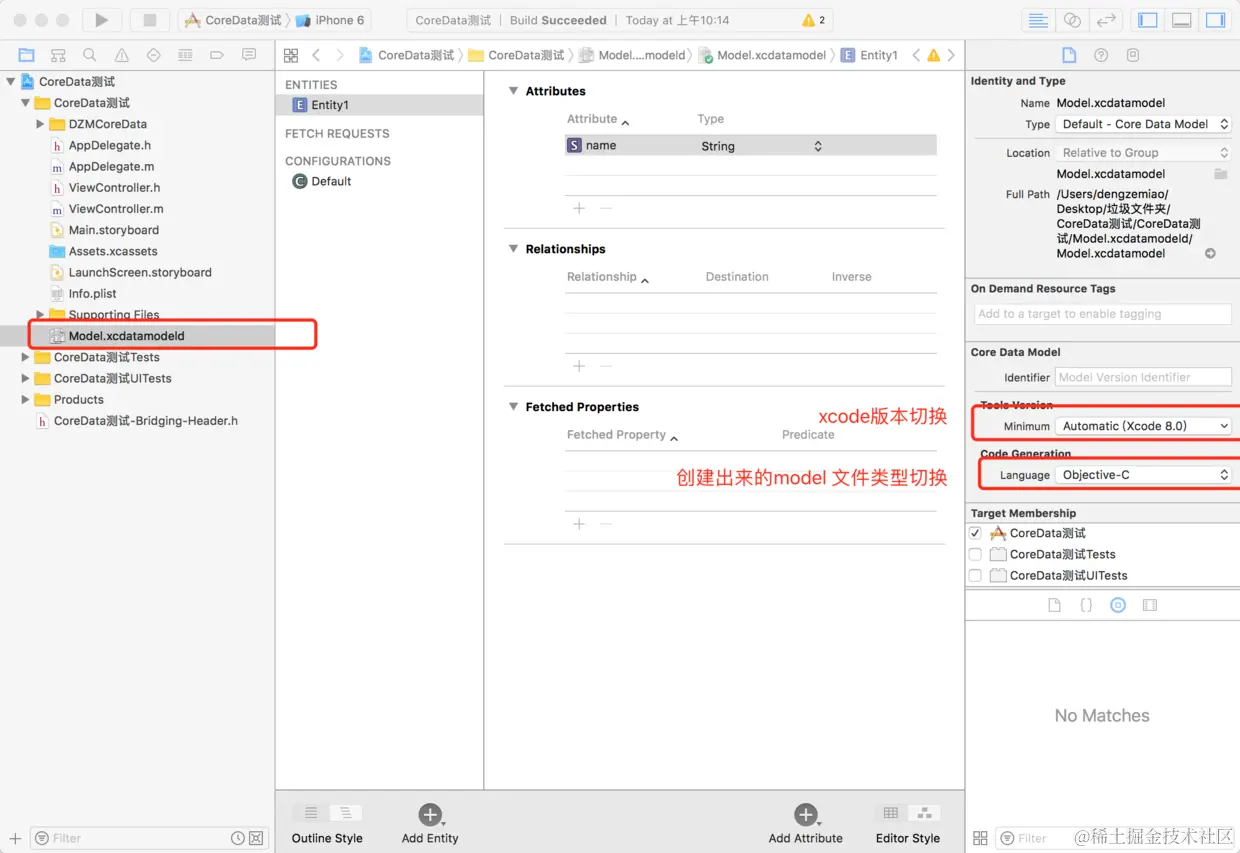Choose the iPhone 6 run destination

pos(332,20)
